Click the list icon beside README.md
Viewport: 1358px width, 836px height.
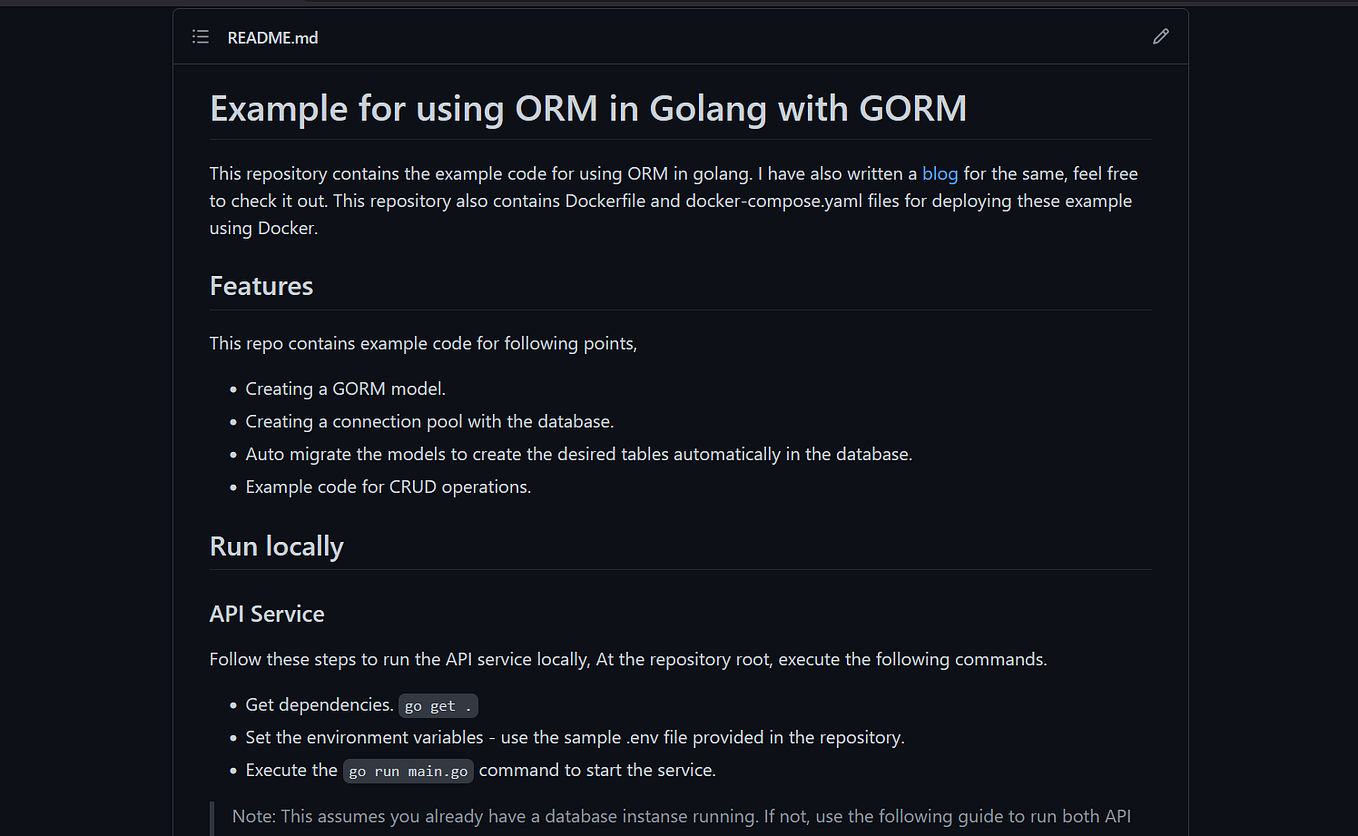200,36
